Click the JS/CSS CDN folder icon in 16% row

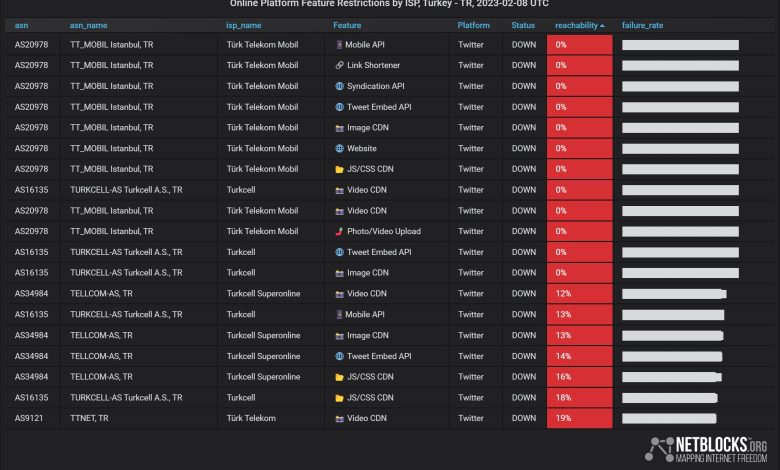click(340, 377)
